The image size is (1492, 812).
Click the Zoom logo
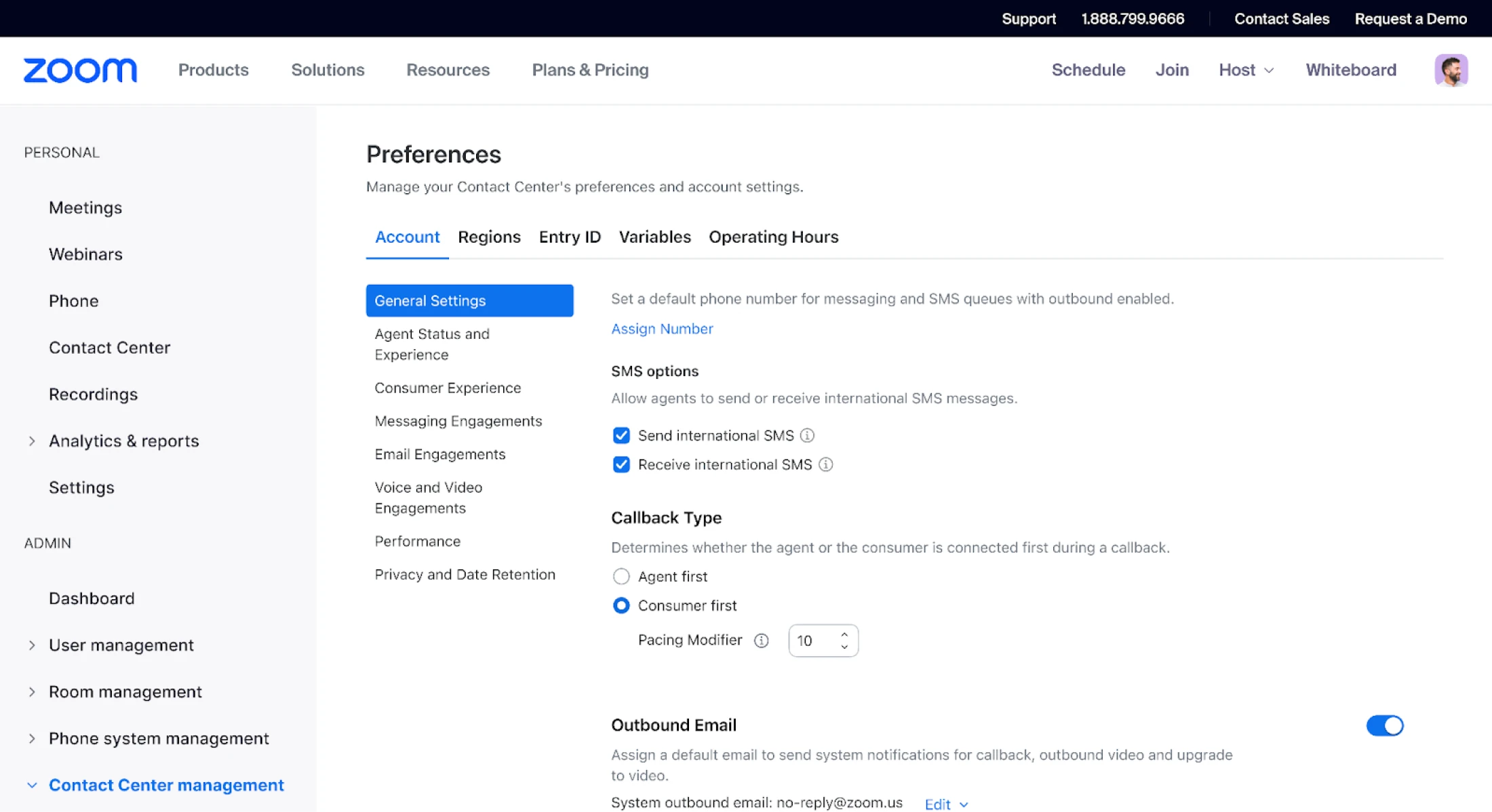click(x=80, y=70)
